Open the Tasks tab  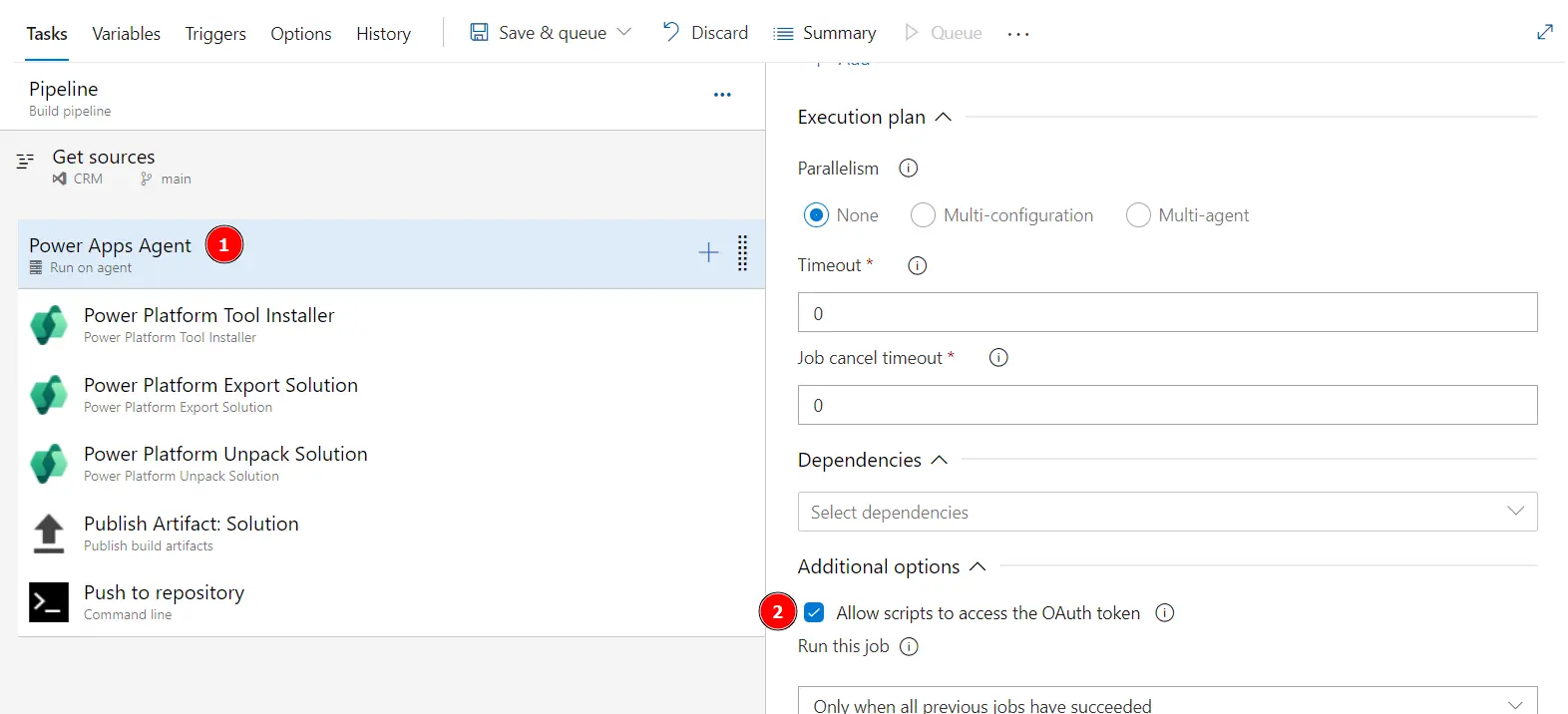(x=47, y=34)
